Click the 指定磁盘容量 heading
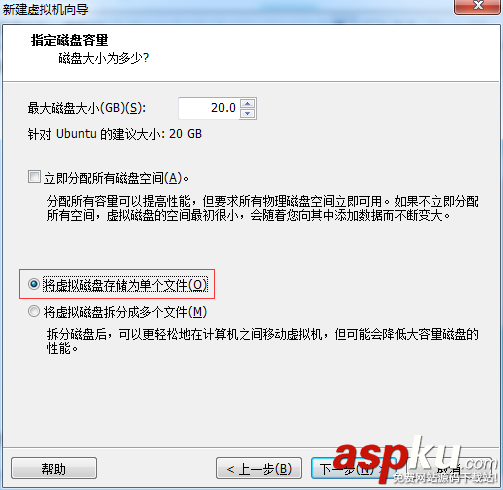Image resolution: width=503 pixels, height=490 pixels. point(70,40)
